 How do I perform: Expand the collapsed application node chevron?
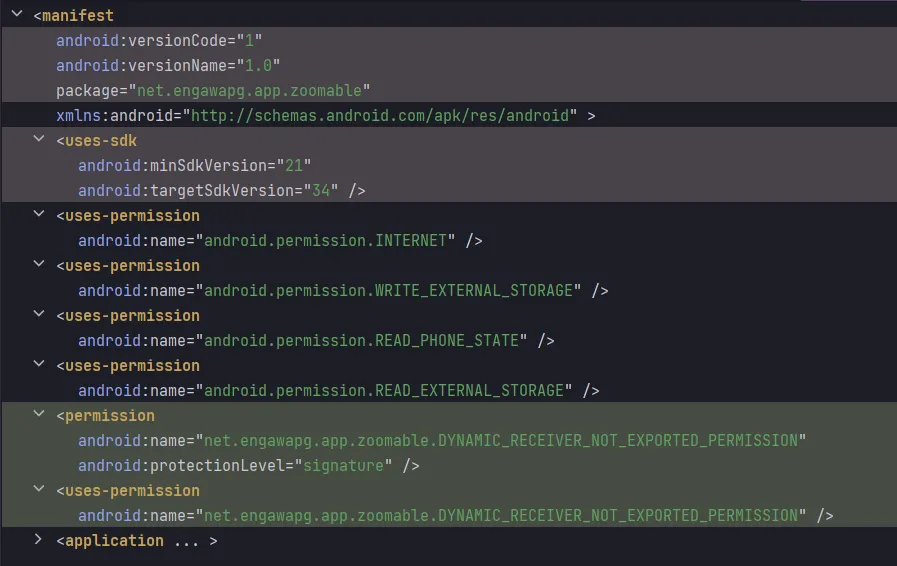pos(39,541)
